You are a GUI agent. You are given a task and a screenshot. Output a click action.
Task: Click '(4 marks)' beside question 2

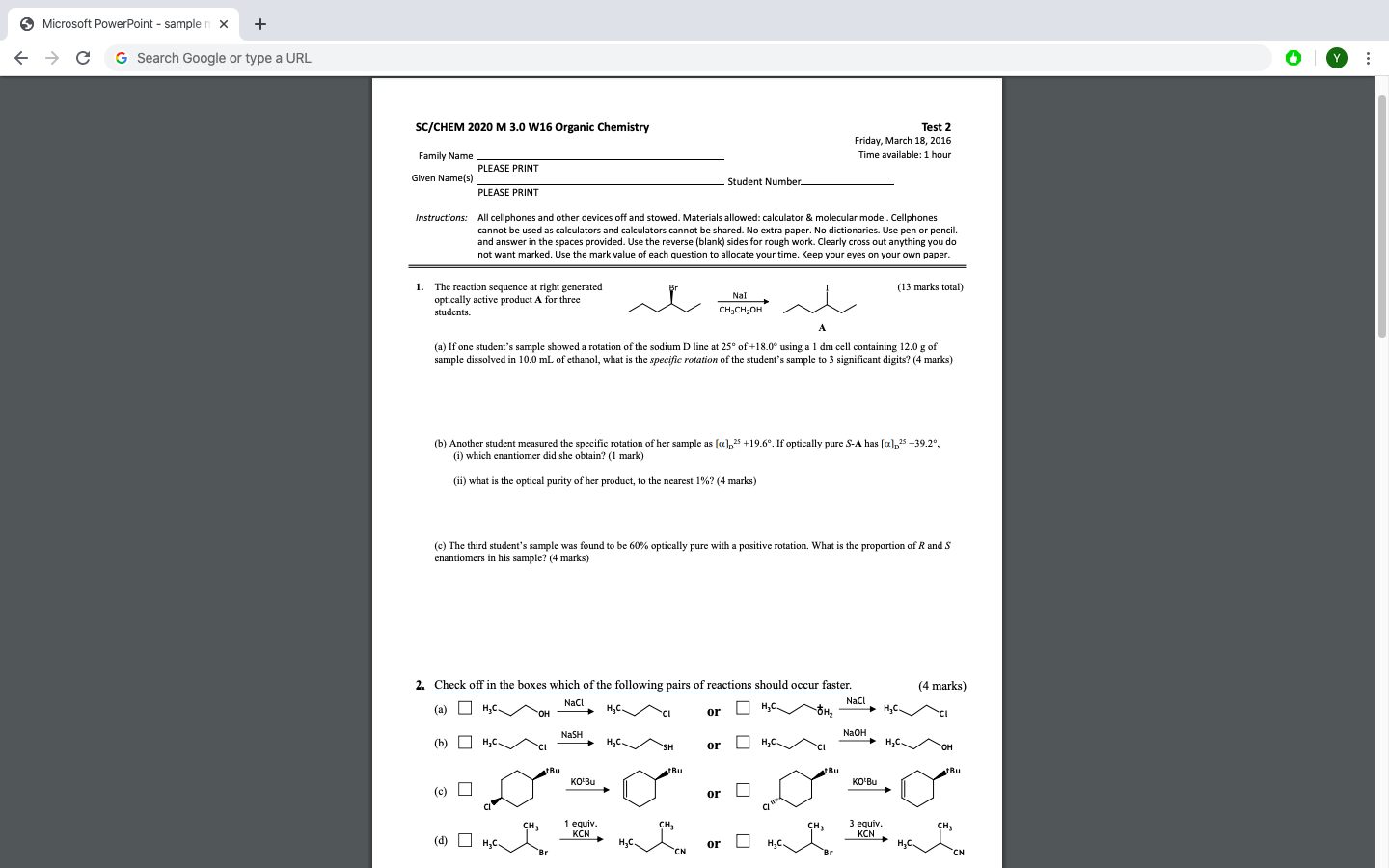pos(942,686)
